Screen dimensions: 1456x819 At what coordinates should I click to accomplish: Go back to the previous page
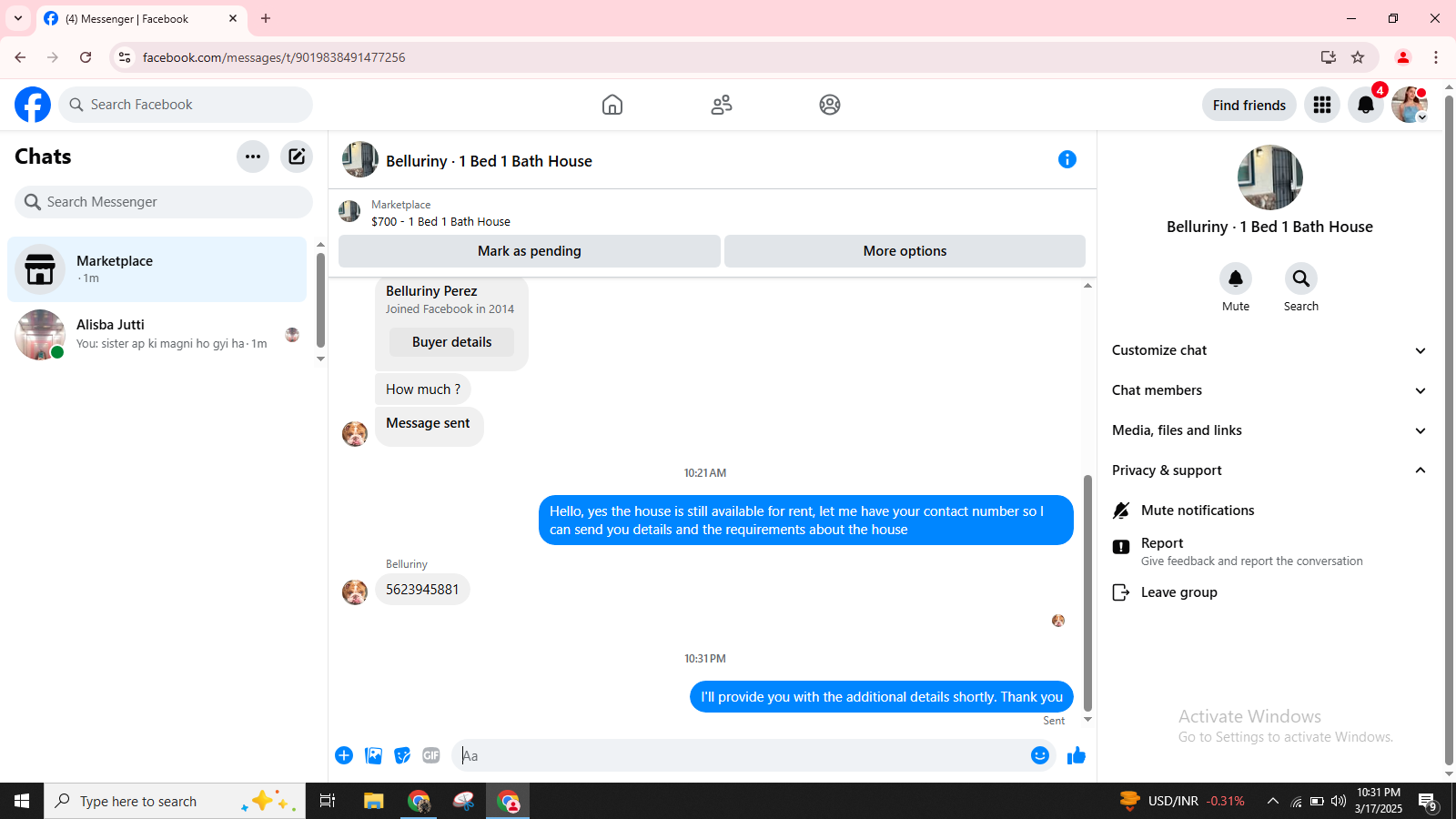(x=20, y=57)
